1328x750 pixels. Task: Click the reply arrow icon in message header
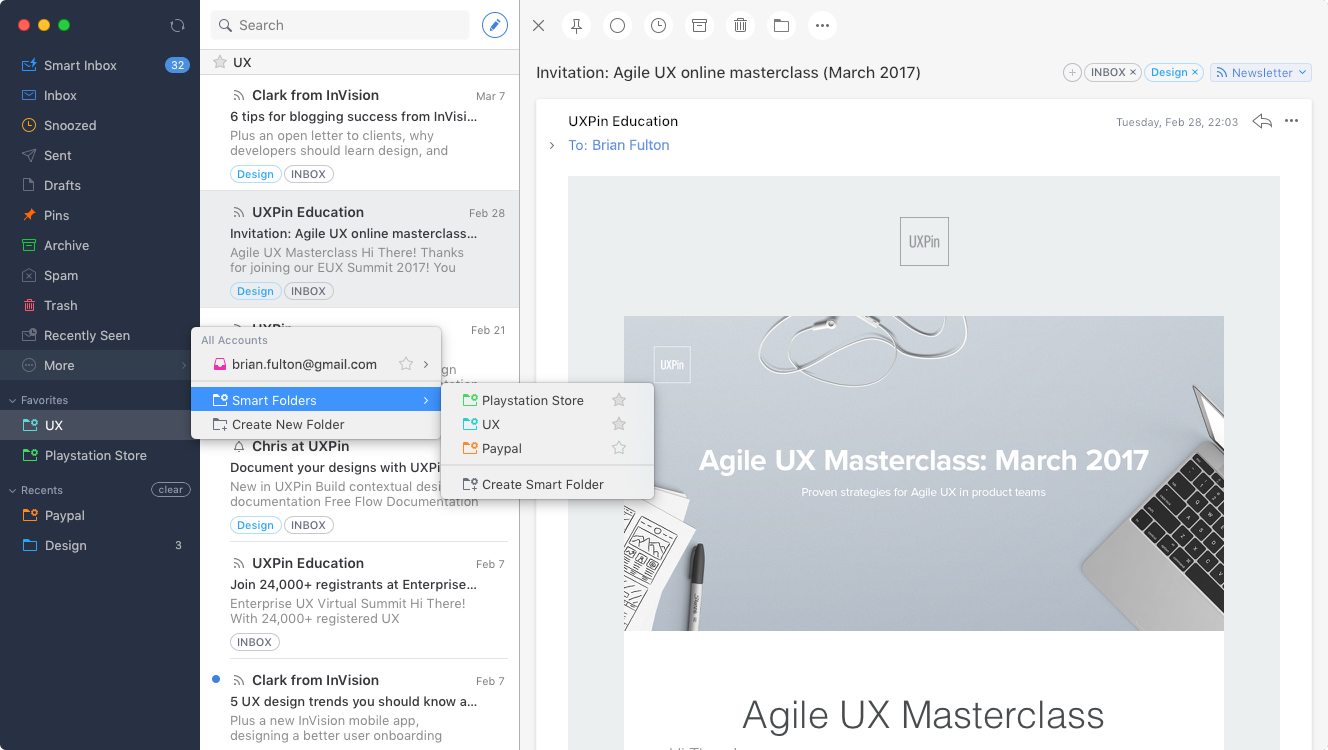pos(1262,121)
